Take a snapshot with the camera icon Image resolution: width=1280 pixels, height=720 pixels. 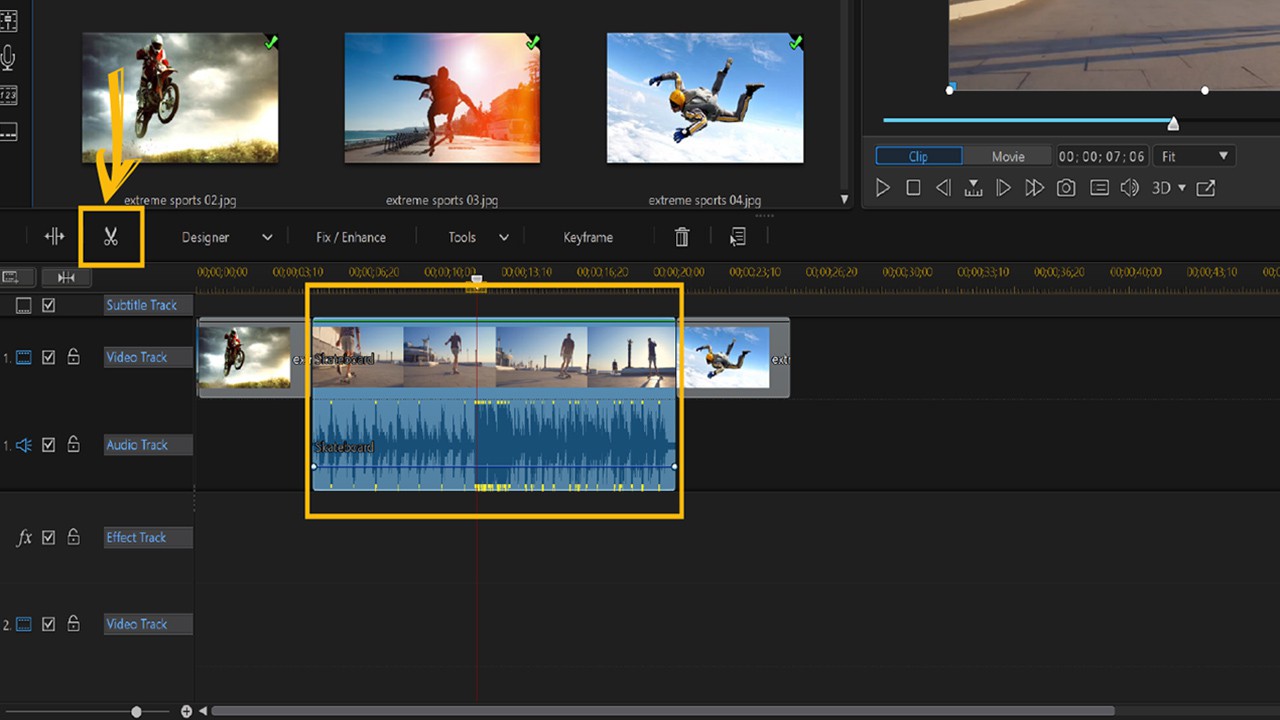(1066, 188)
